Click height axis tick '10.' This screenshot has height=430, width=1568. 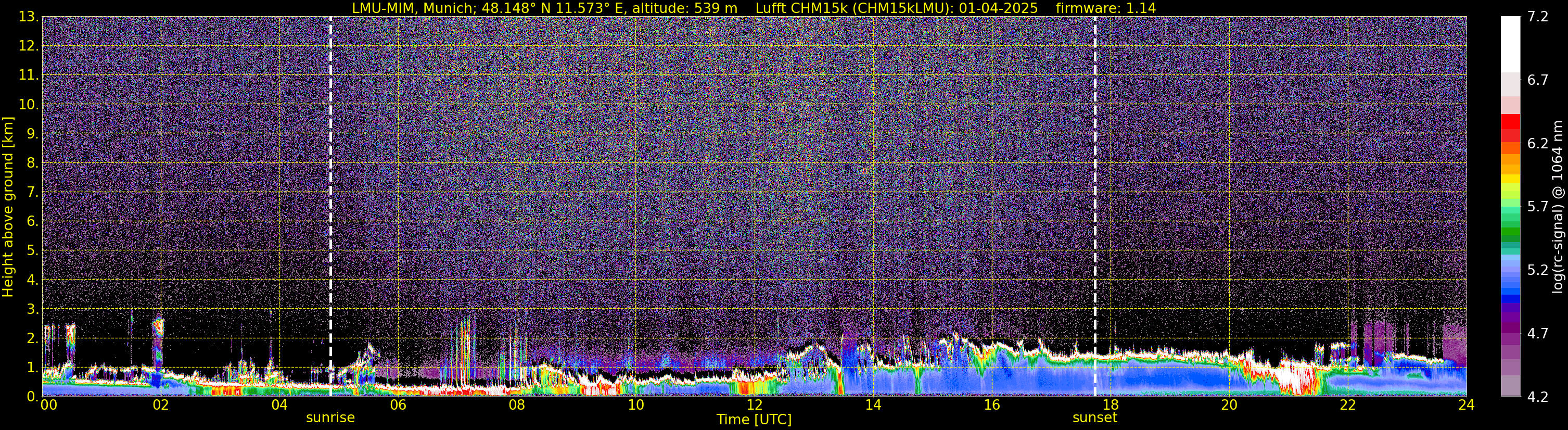28,105
